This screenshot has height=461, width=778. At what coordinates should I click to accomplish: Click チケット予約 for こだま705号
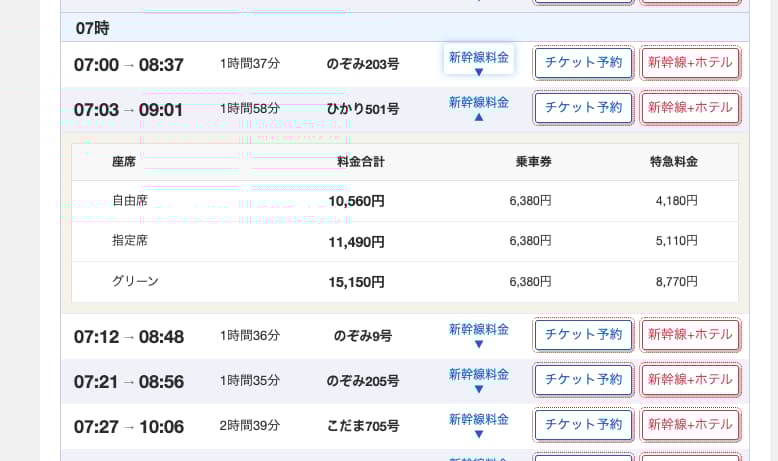pyautogui.click(x=584, y=425)
